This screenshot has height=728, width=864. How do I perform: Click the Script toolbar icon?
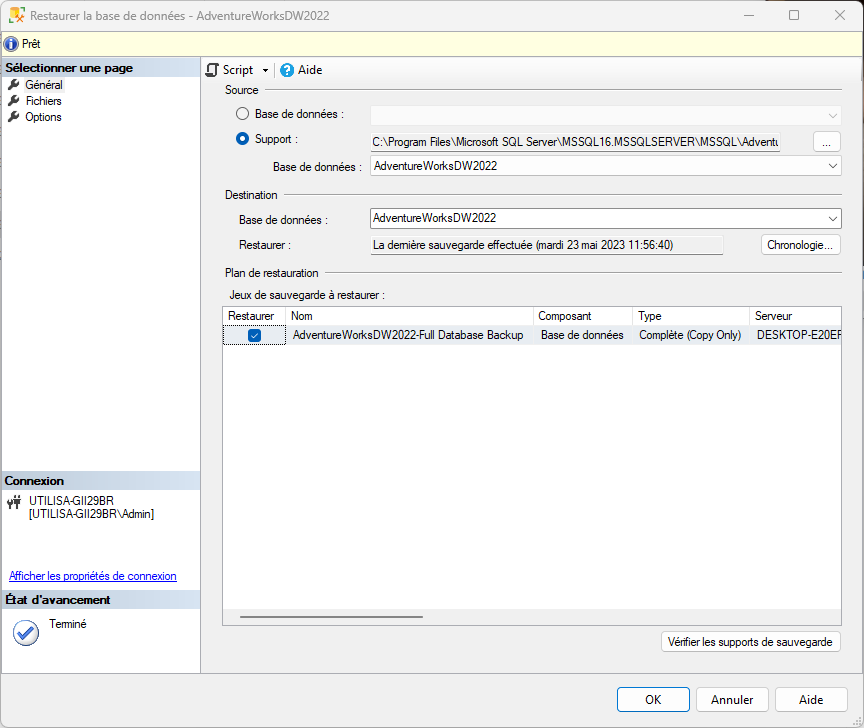coord(212,70)
